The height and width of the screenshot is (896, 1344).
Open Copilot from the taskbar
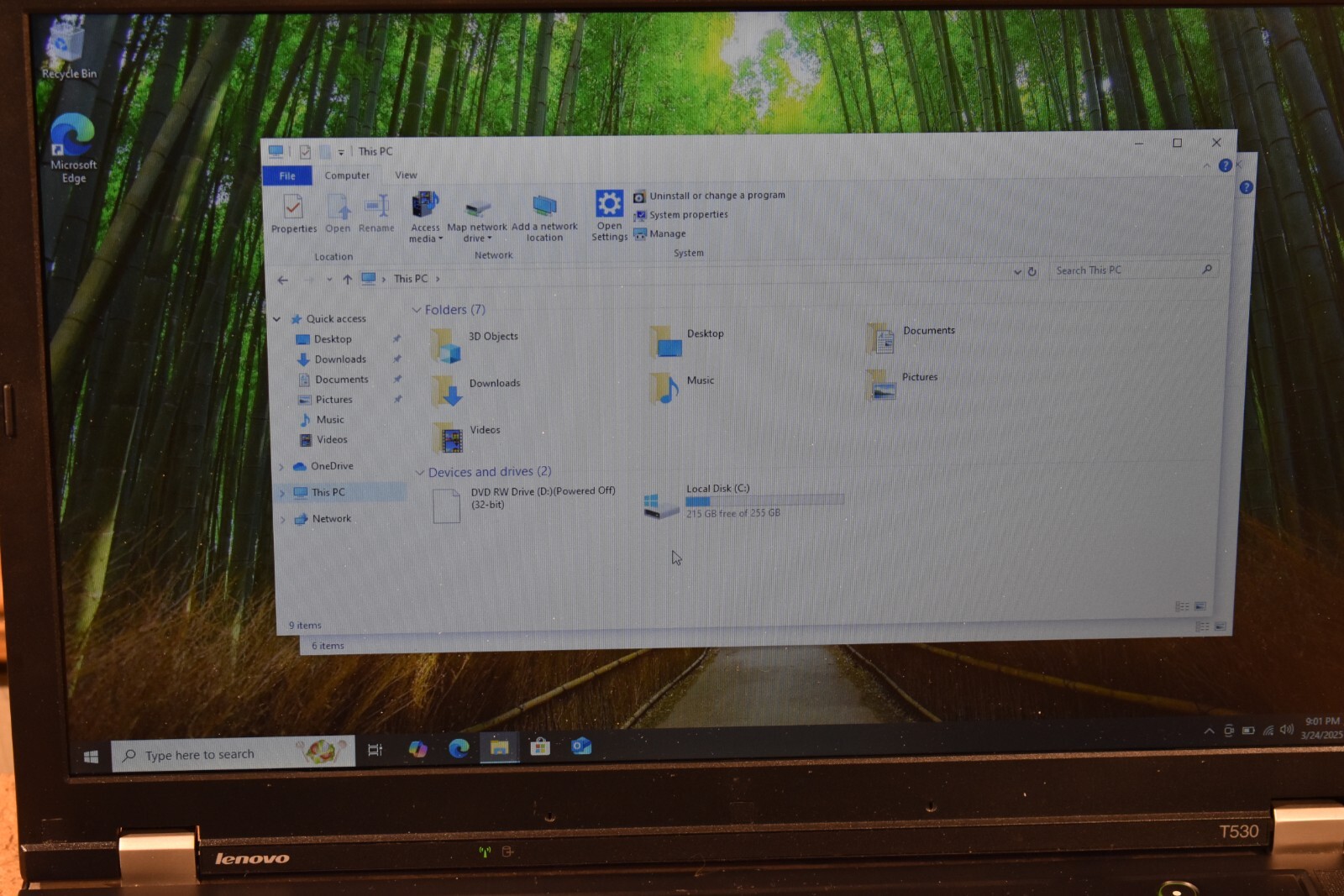pyautogui.click(x=417, y=749)
